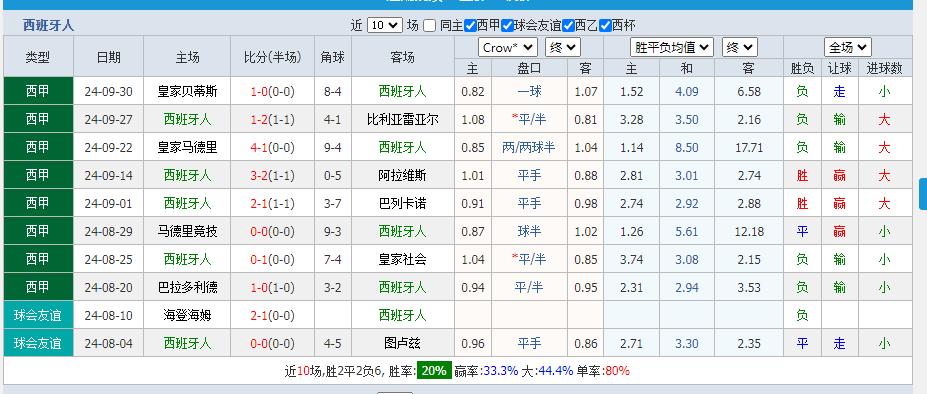Screen dimensions: 927x394
Task: Open the 全场 dropdown
Action: coord(848,47)
